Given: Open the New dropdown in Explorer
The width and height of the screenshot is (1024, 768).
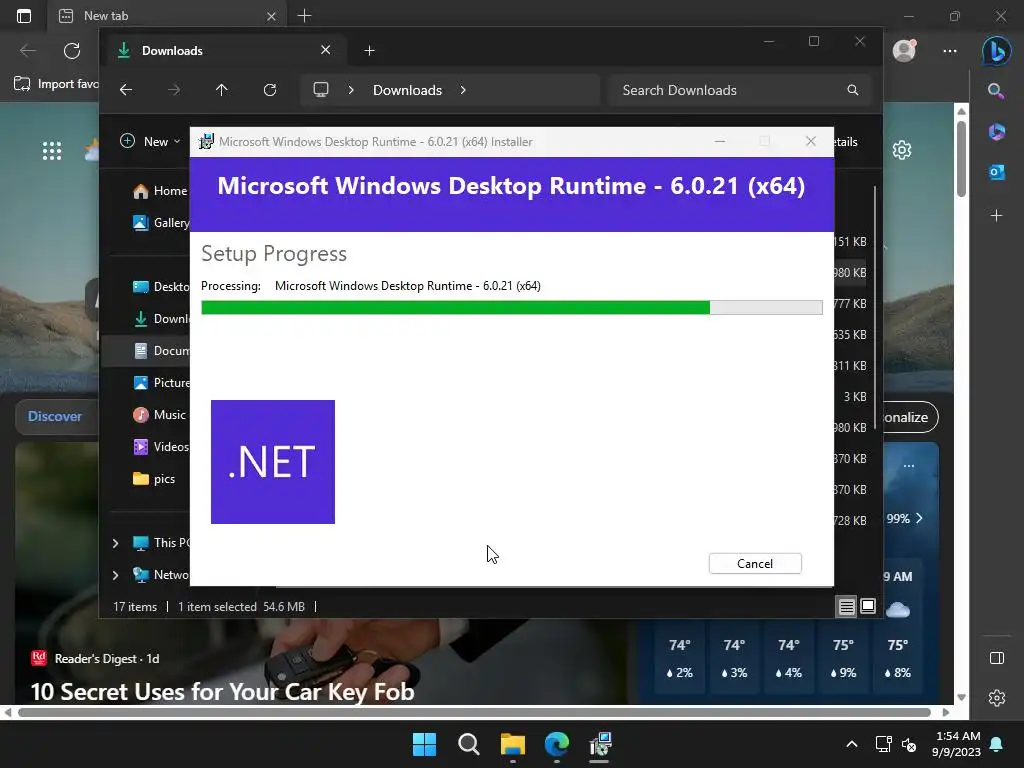Looking at the screenshot, I should click(150, 142).
